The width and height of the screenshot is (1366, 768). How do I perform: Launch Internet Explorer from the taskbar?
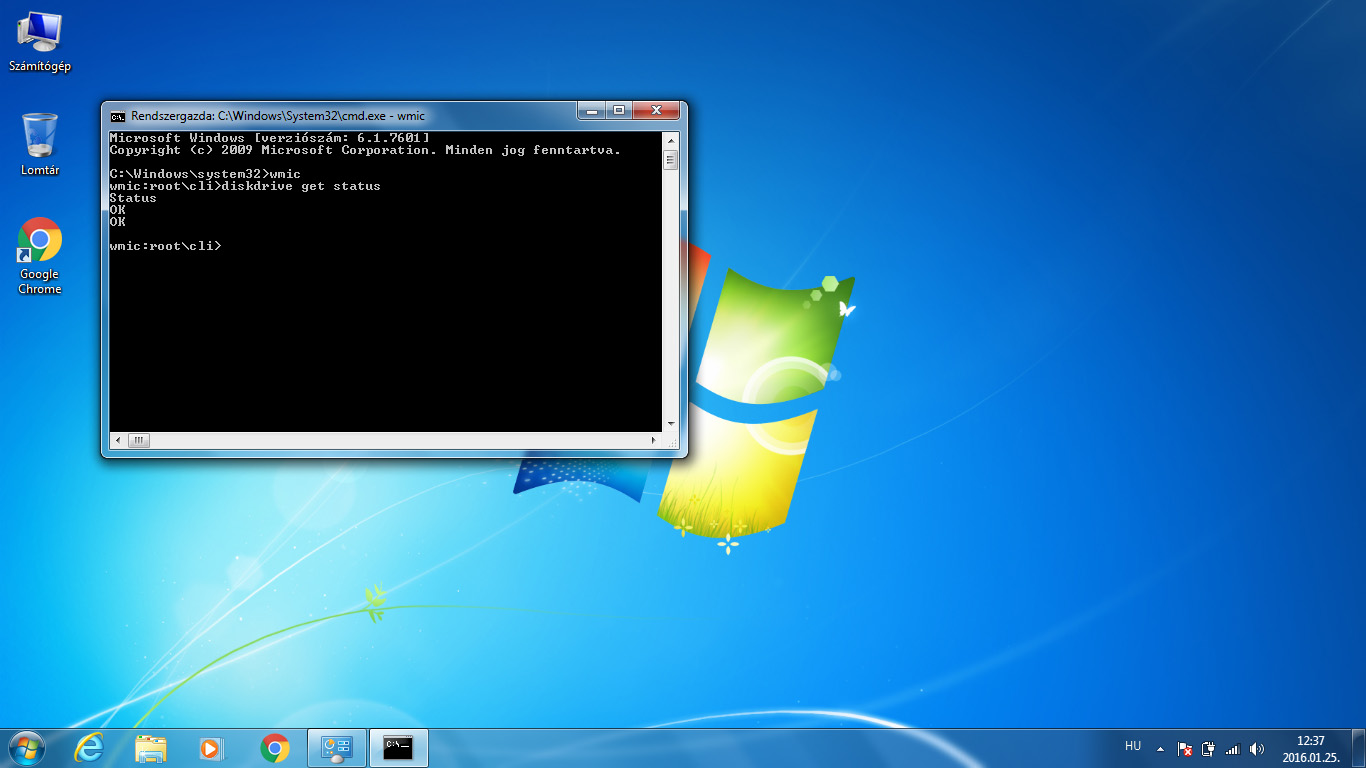tap(89, 748)
